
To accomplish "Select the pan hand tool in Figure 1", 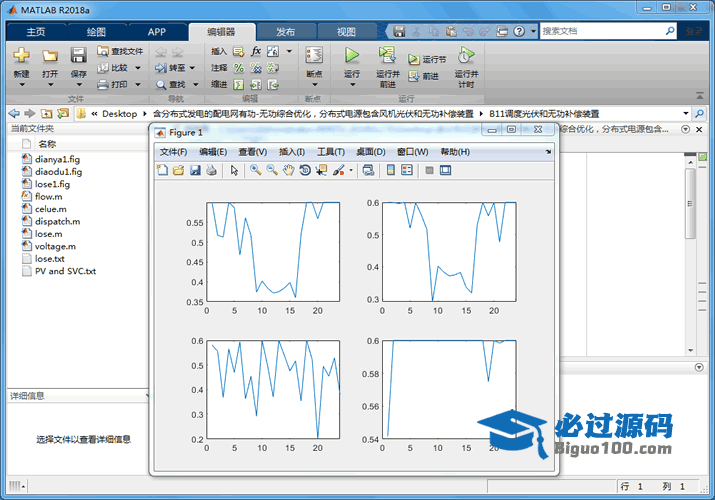I will click(x=288, y=170).
